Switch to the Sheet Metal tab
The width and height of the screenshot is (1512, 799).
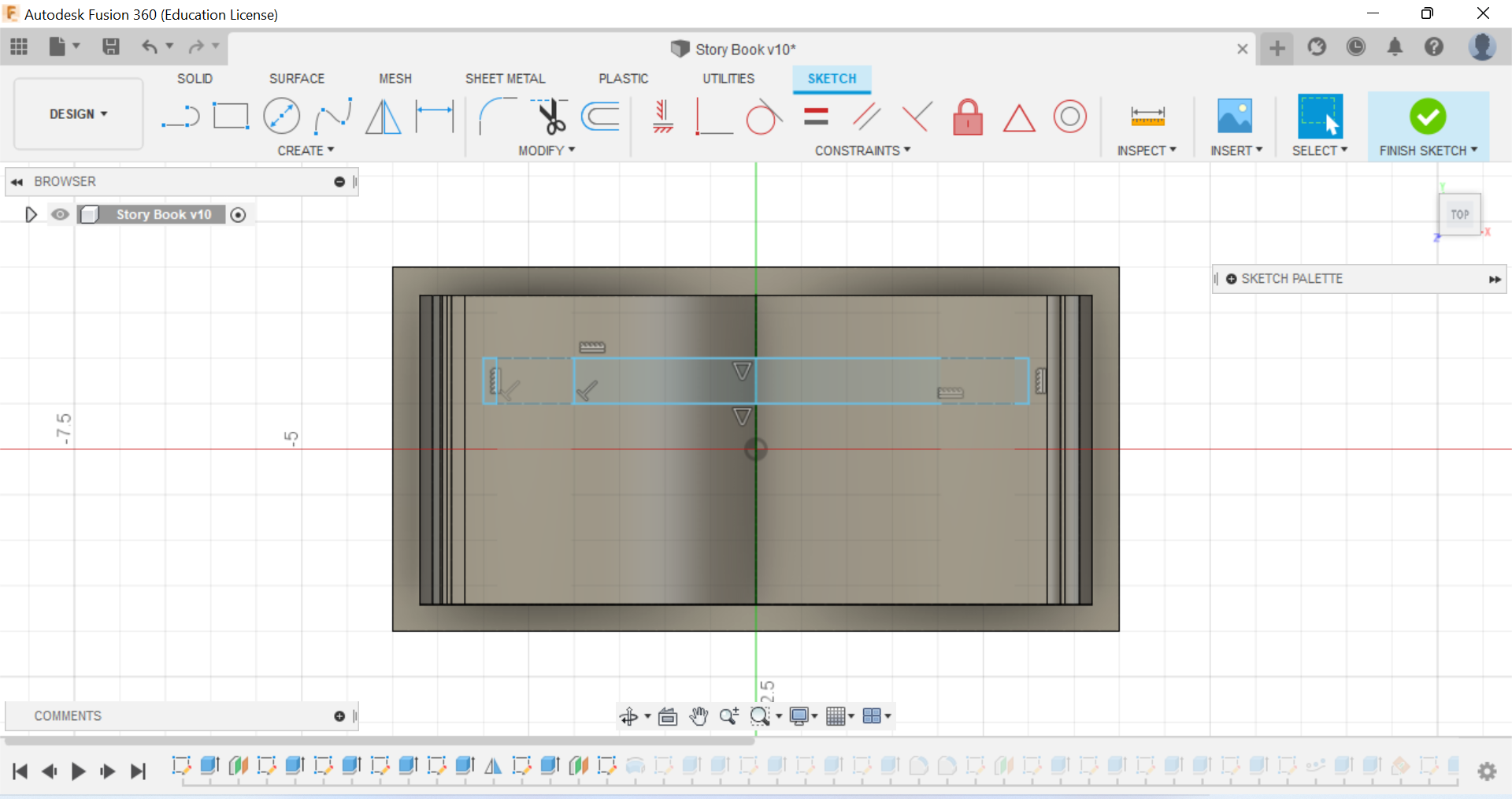(x=505, y=79)
